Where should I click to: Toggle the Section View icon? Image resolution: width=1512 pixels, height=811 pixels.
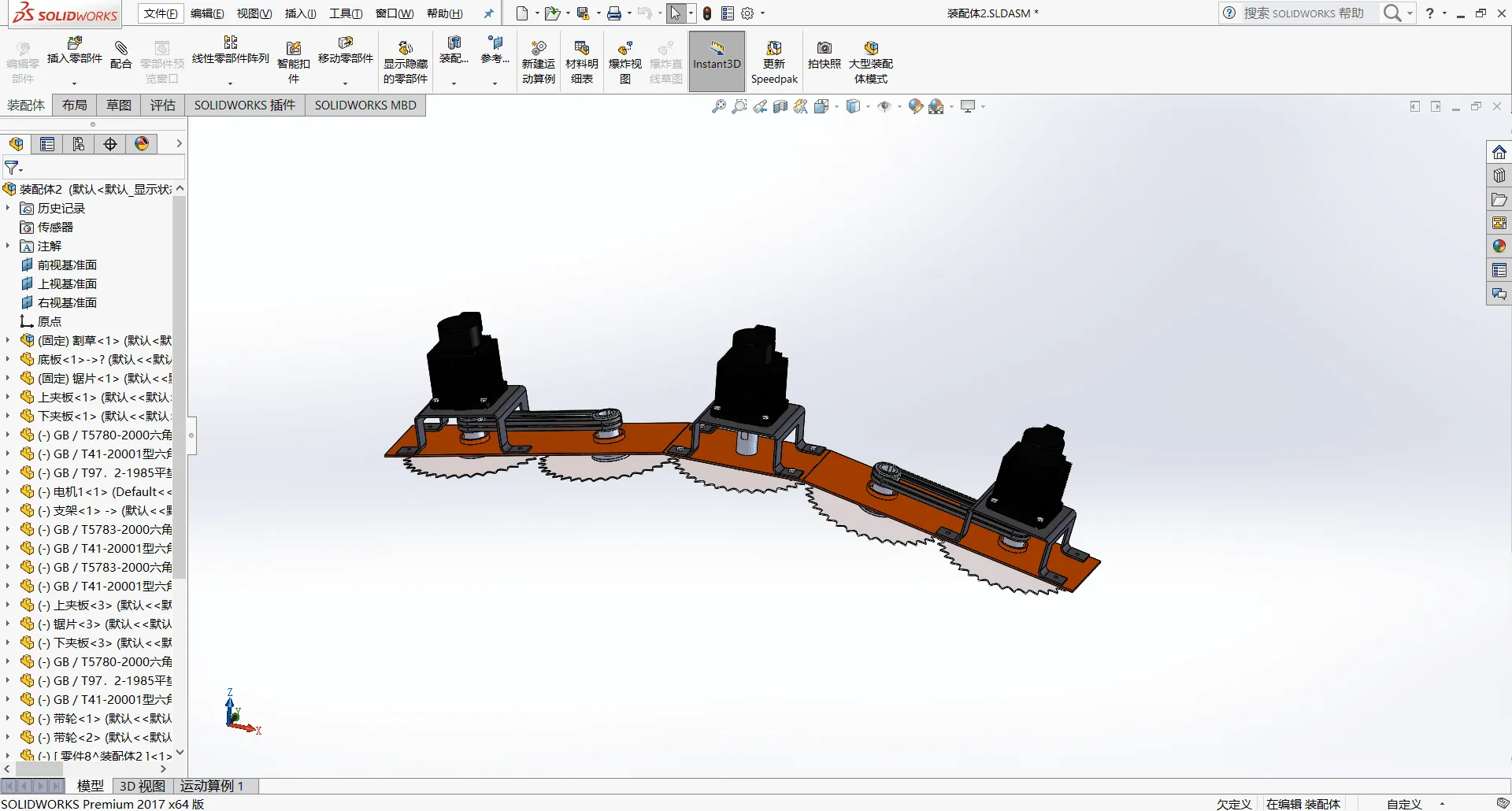(780, 106)
